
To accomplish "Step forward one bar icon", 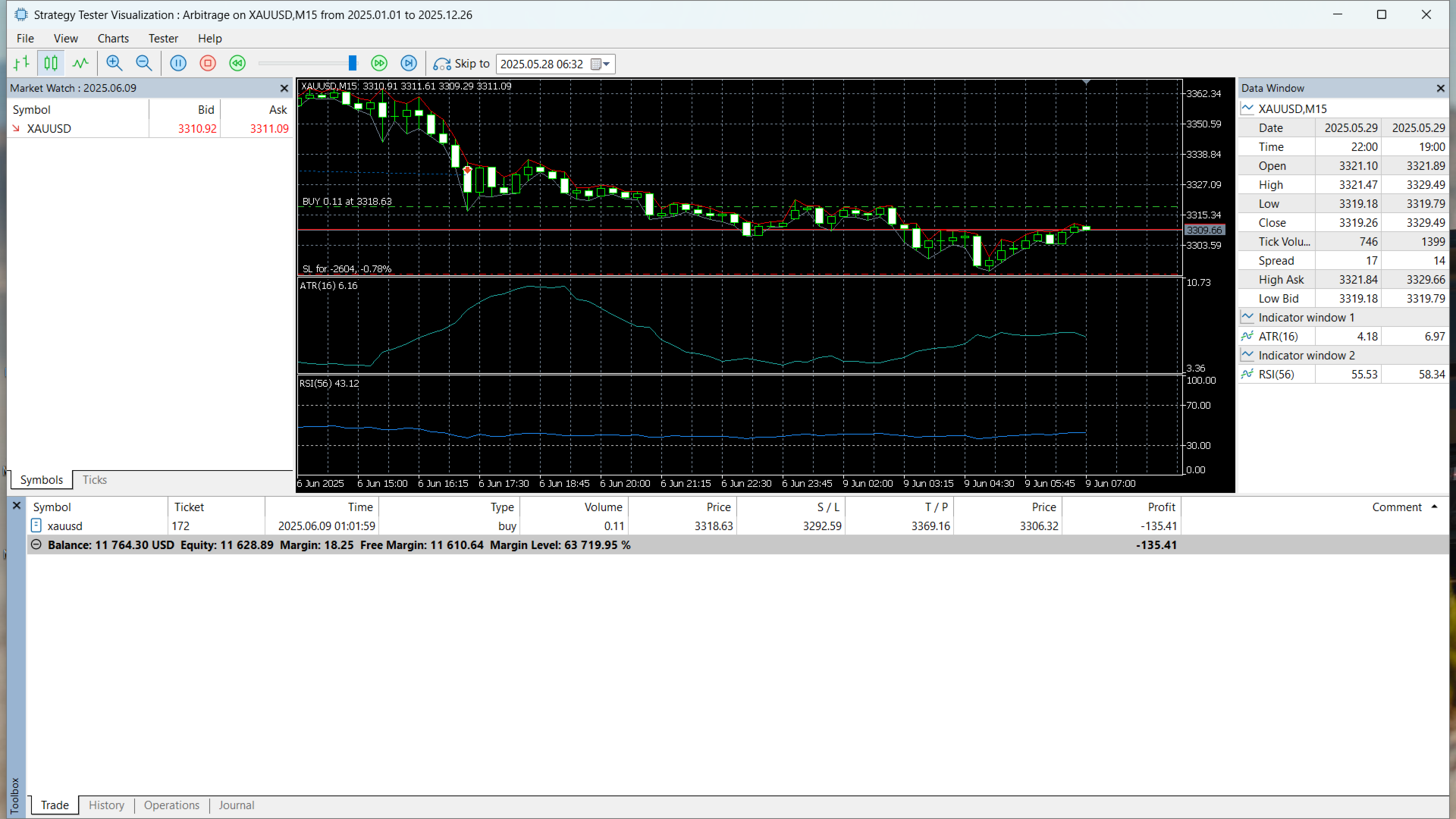I will (409, 64).
